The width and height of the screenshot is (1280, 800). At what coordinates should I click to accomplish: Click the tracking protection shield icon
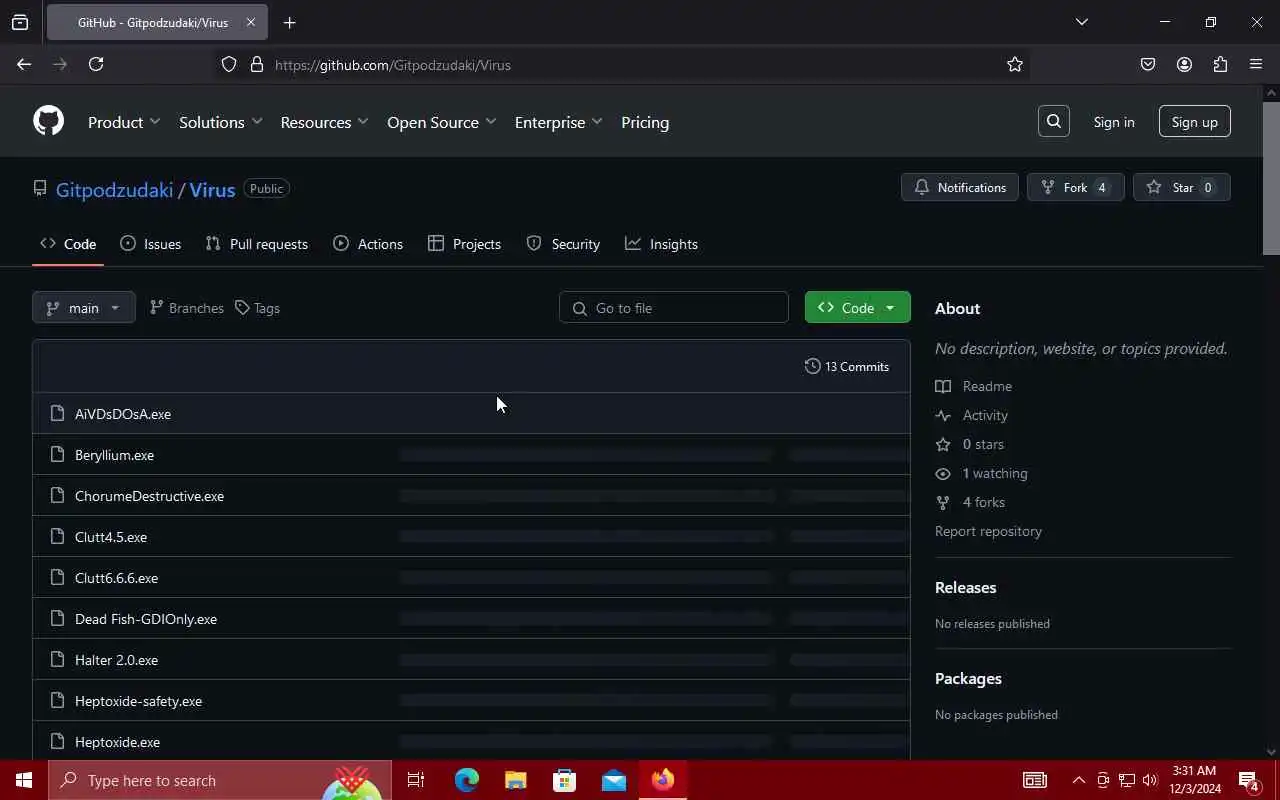point(229,64)
